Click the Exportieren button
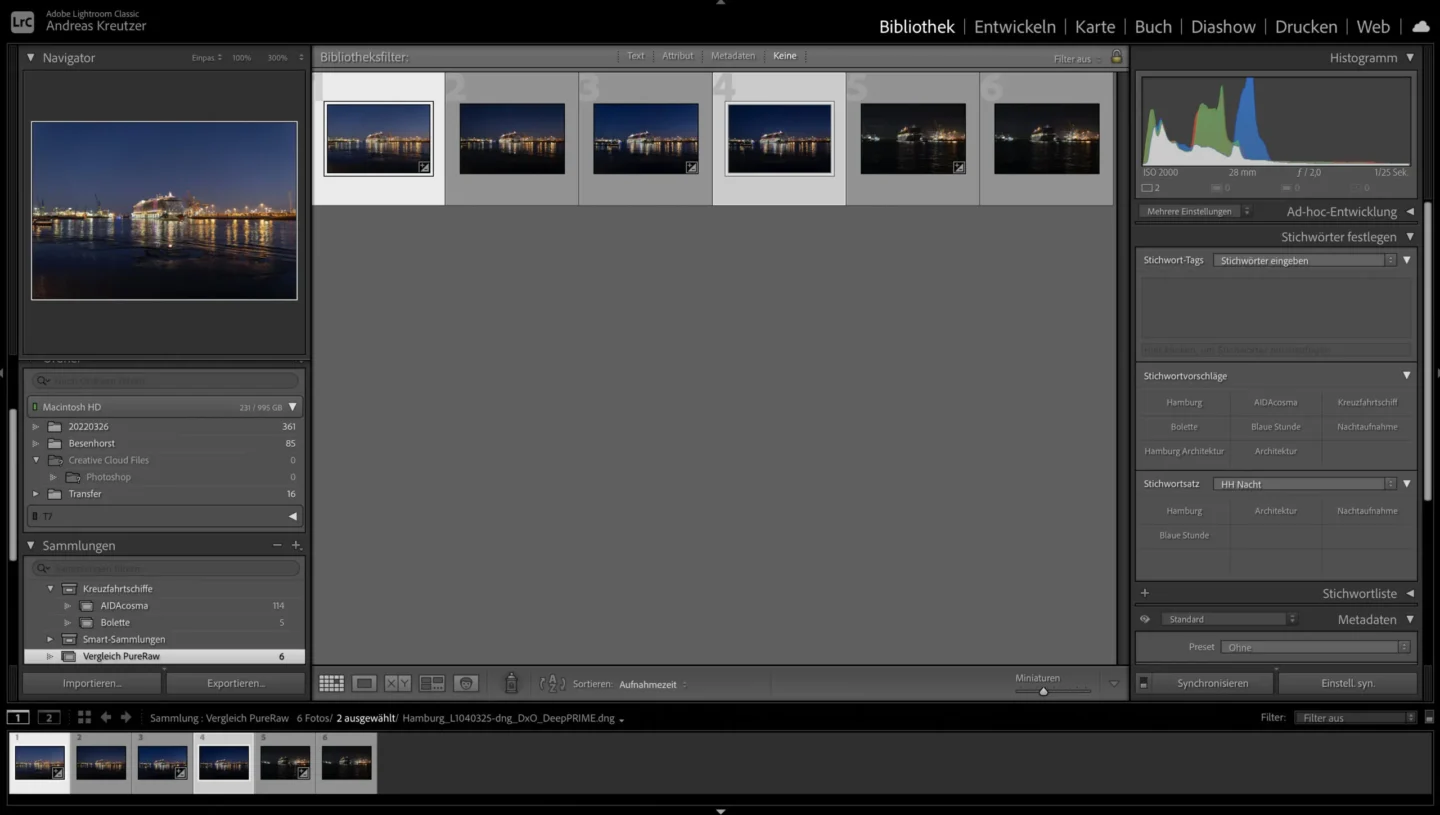 tap(235, 683)
